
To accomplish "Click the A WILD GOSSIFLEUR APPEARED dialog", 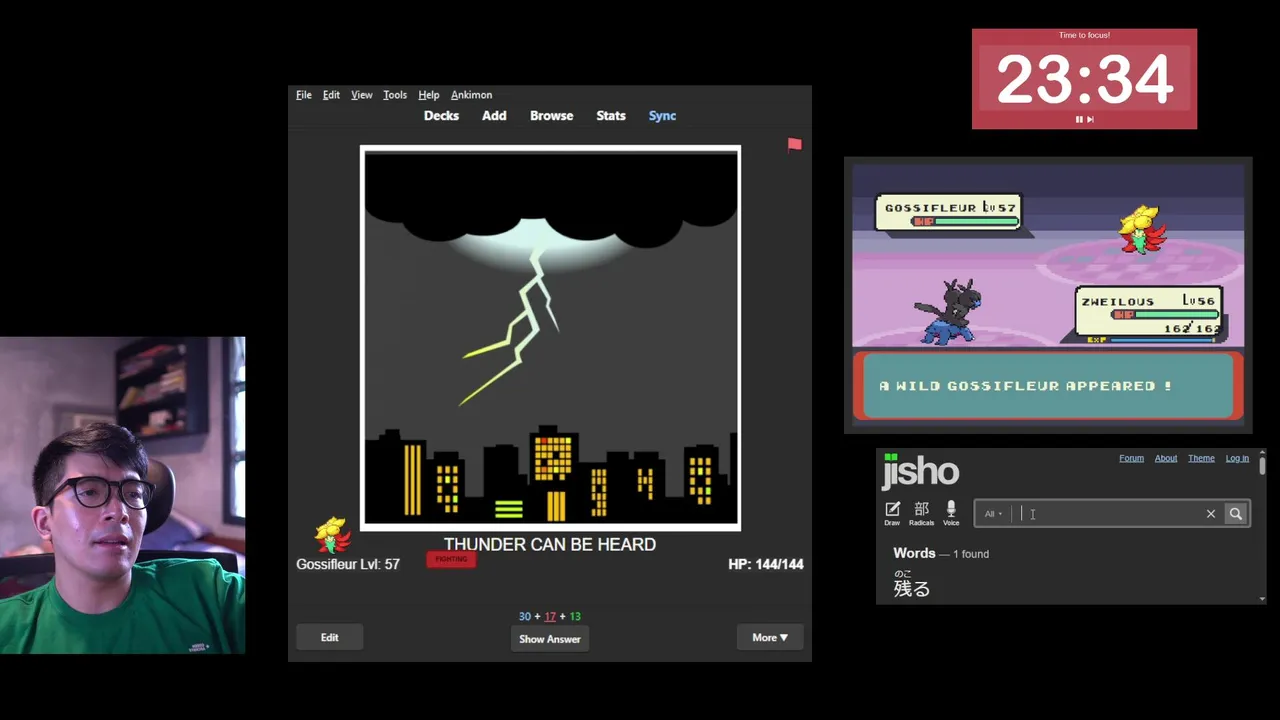I will 1048,386.
